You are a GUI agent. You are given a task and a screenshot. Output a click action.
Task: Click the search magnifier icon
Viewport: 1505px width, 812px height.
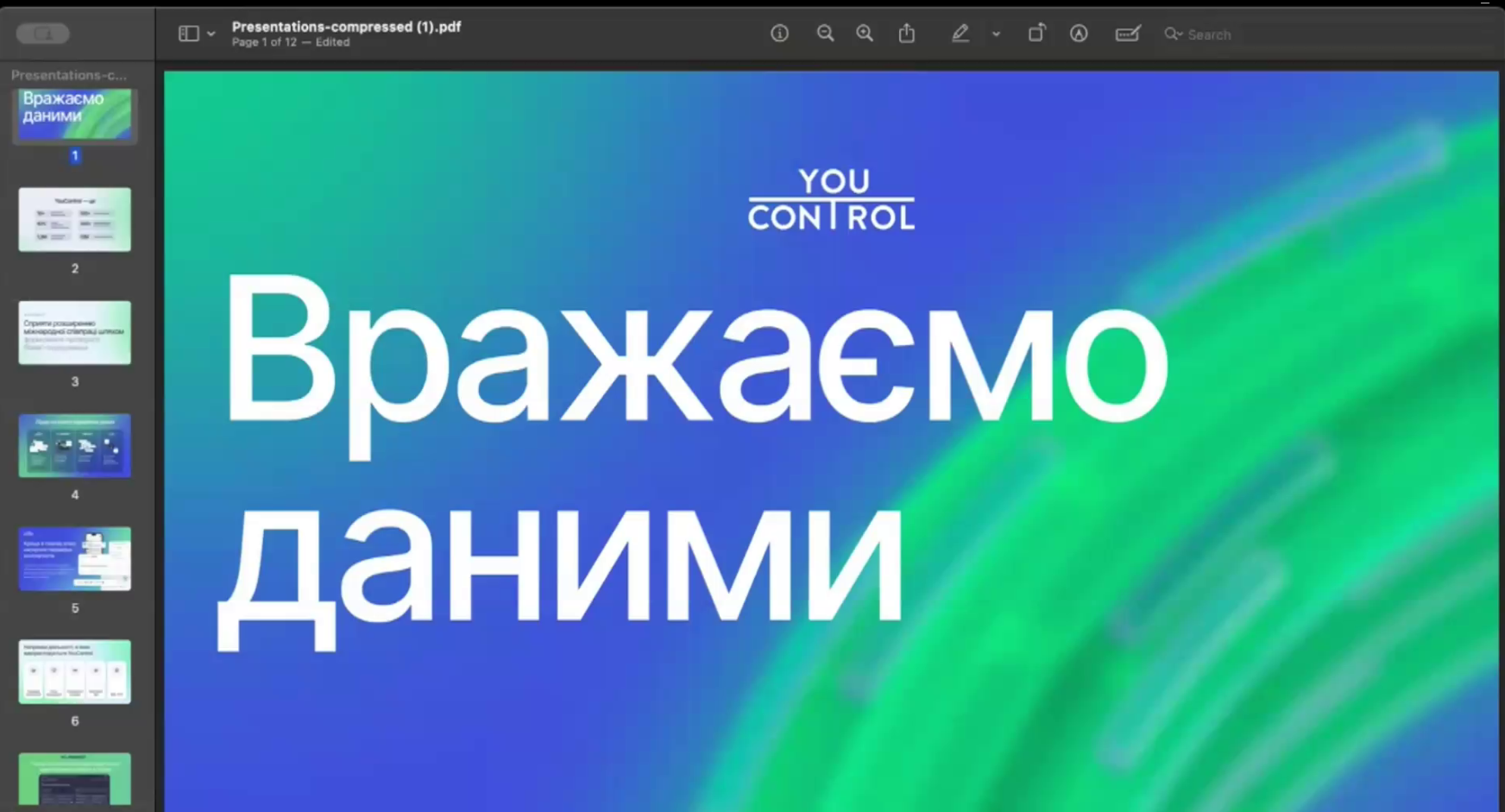pyautogui.click(x=1172, y=35)
